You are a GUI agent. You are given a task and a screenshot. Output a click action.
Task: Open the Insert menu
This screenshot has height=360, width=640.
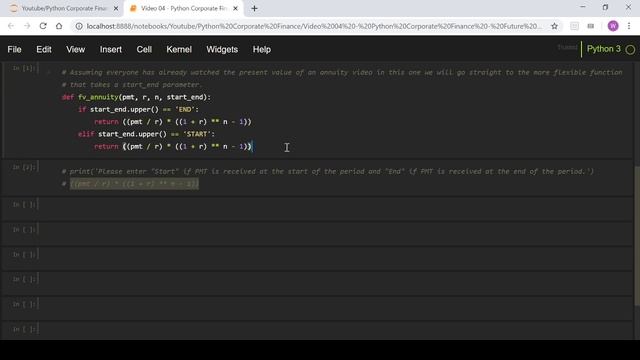click(111, 49)
